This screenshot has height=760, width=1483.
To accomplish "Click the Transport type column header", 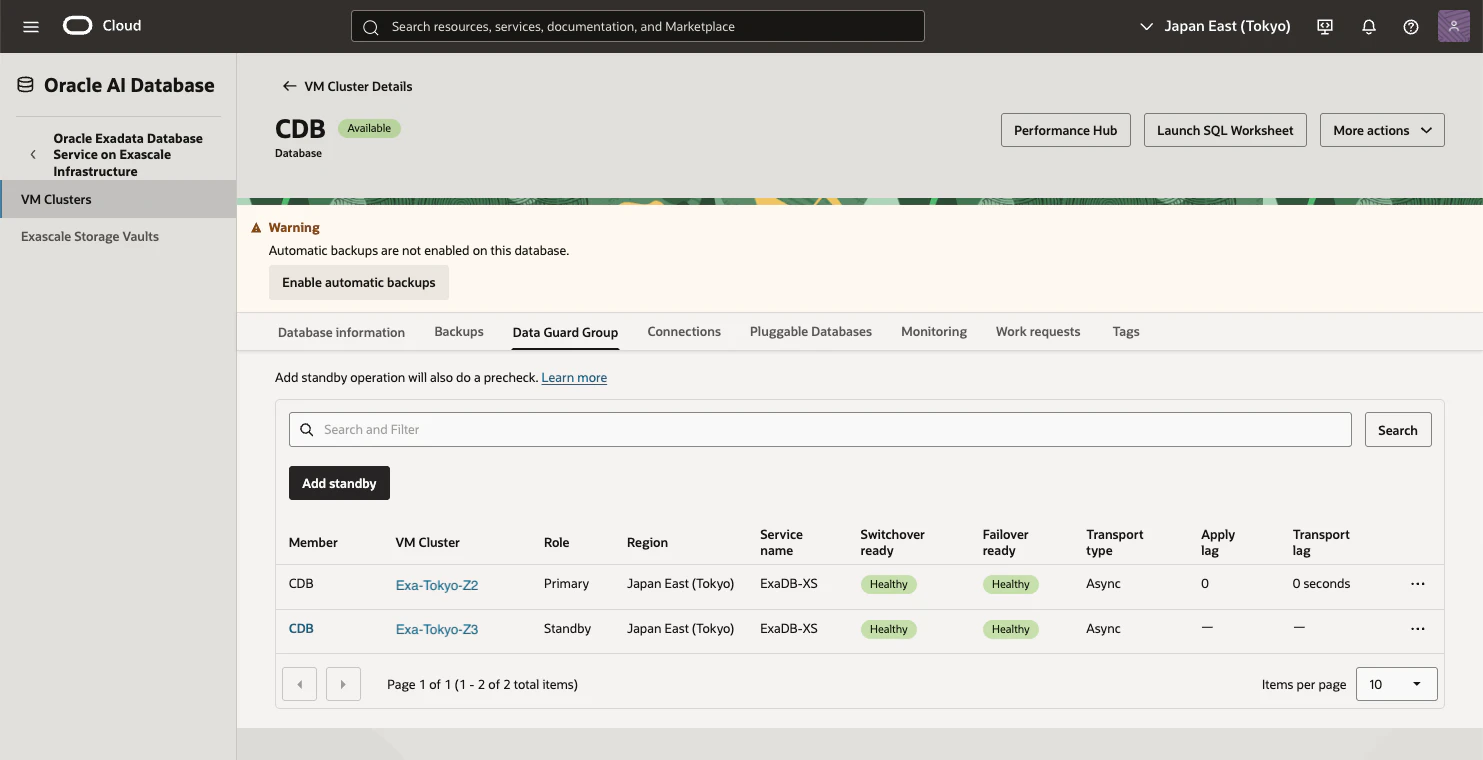I will click(1115, 543).
